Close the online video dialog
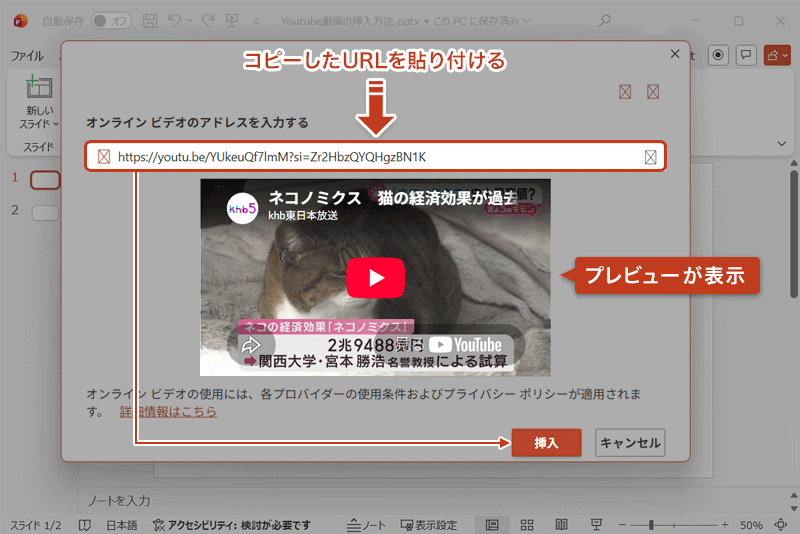The image size is (800, 534). tap(674, 54)
